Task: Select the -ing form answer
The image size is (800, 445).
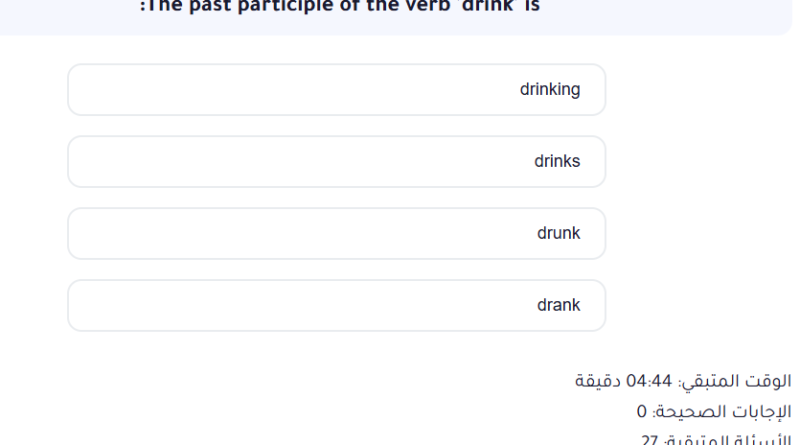Action: tap(337, 90)
